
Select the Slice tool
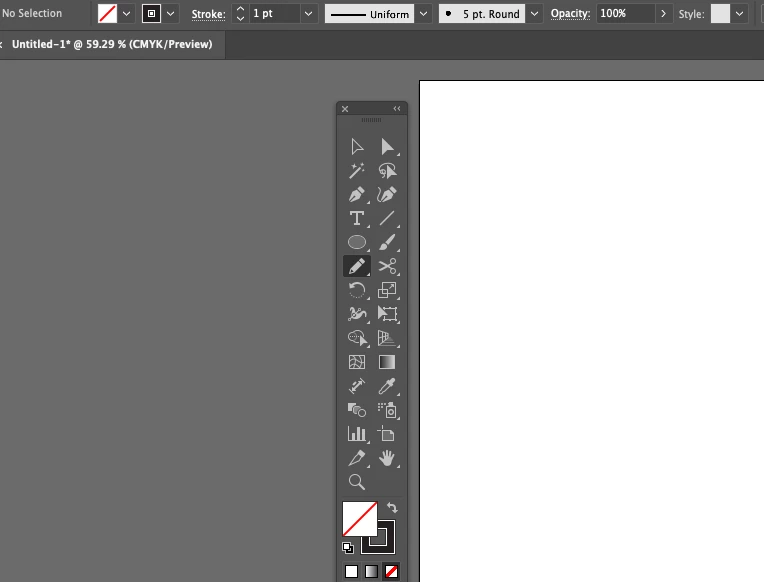(x=357, y=458)
